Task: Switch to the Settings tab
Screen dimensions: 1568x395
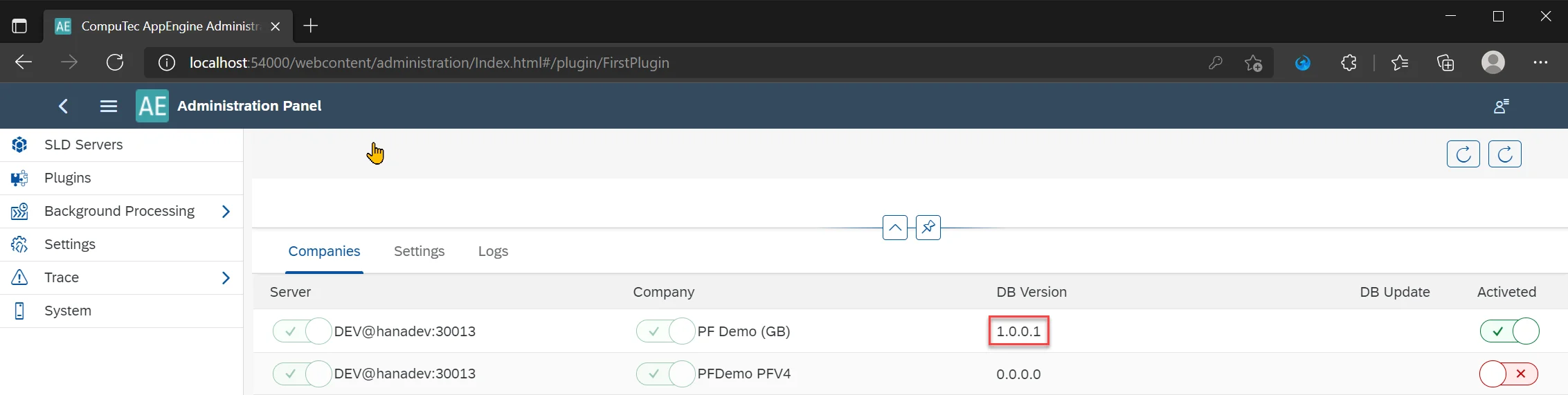Action: tap(419, 251)
